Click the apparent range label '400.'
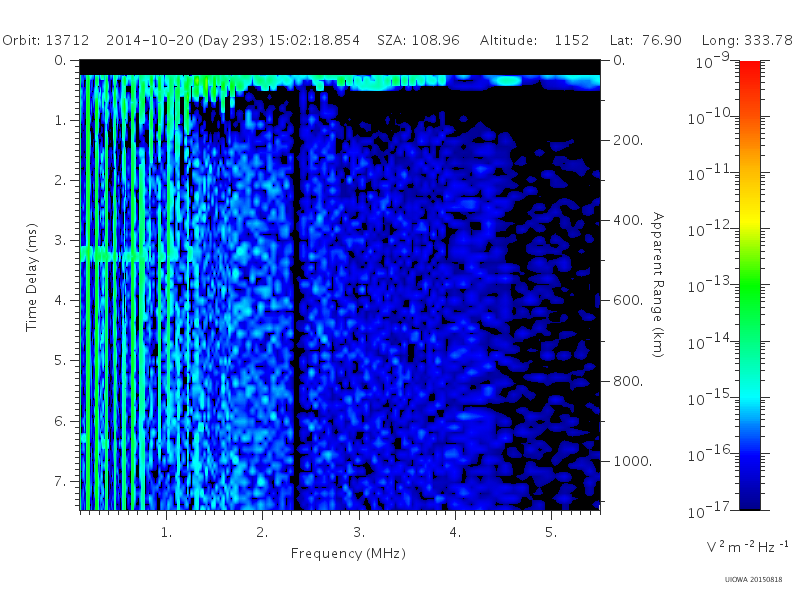This screenshot has height=600, width=800. (628, 220)
